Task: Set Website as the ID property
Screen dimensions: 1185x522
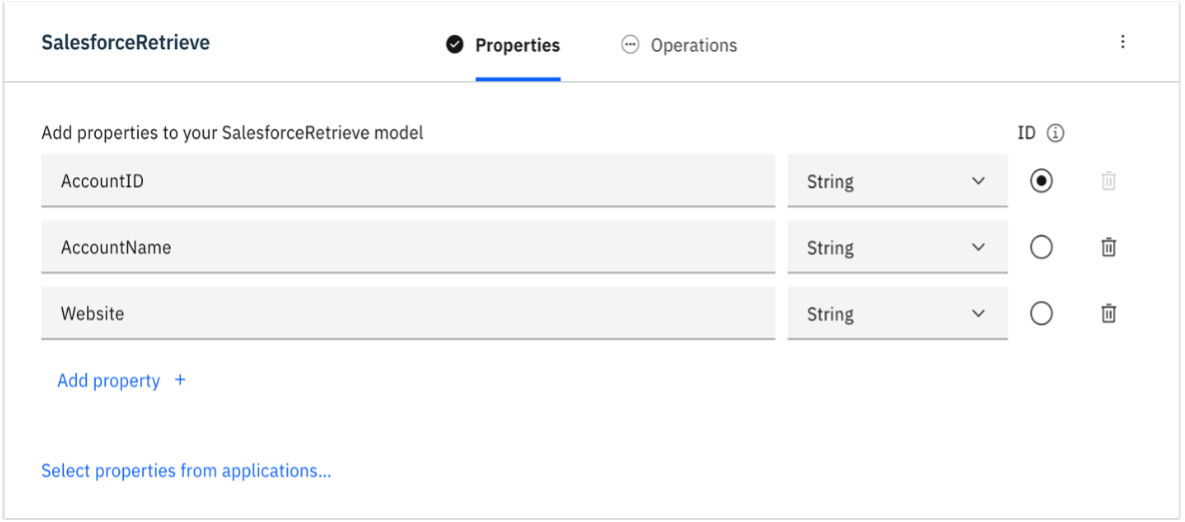Action: [1041, 313]
